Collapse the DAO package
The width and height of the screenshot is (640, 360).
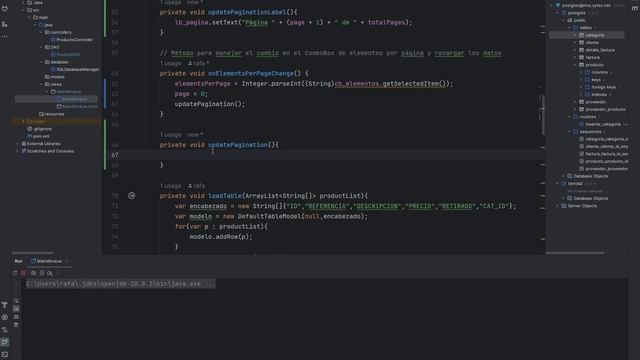pos(41,47)
